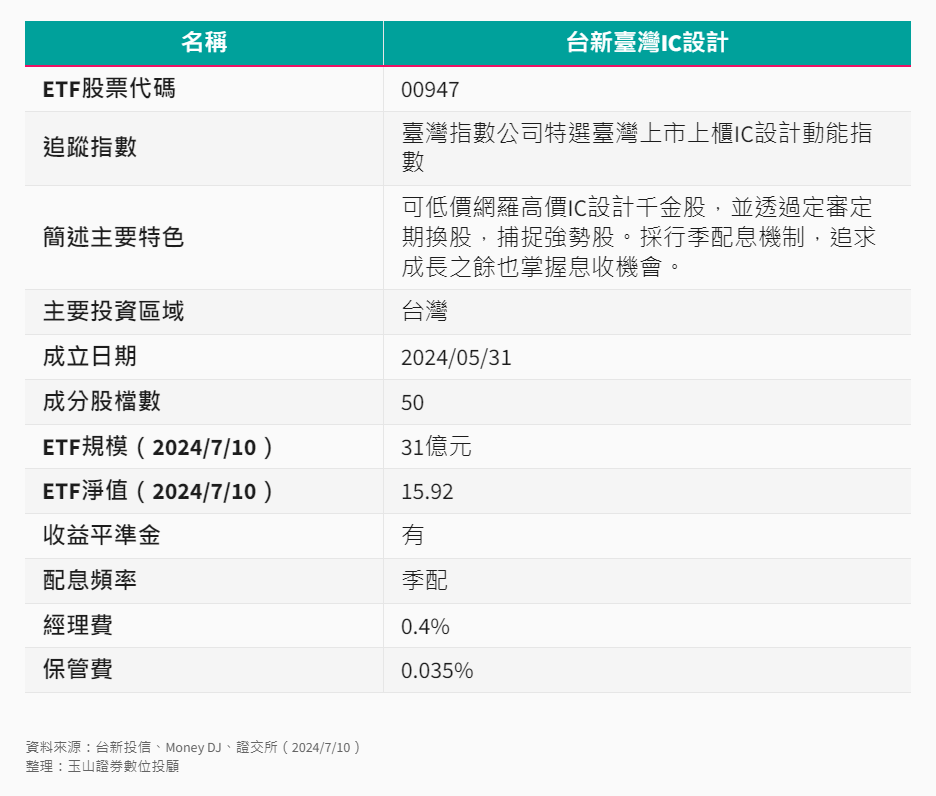The image size is (936, 796).
Task: Select the 保管費 label
Action: tap(78, 669)
